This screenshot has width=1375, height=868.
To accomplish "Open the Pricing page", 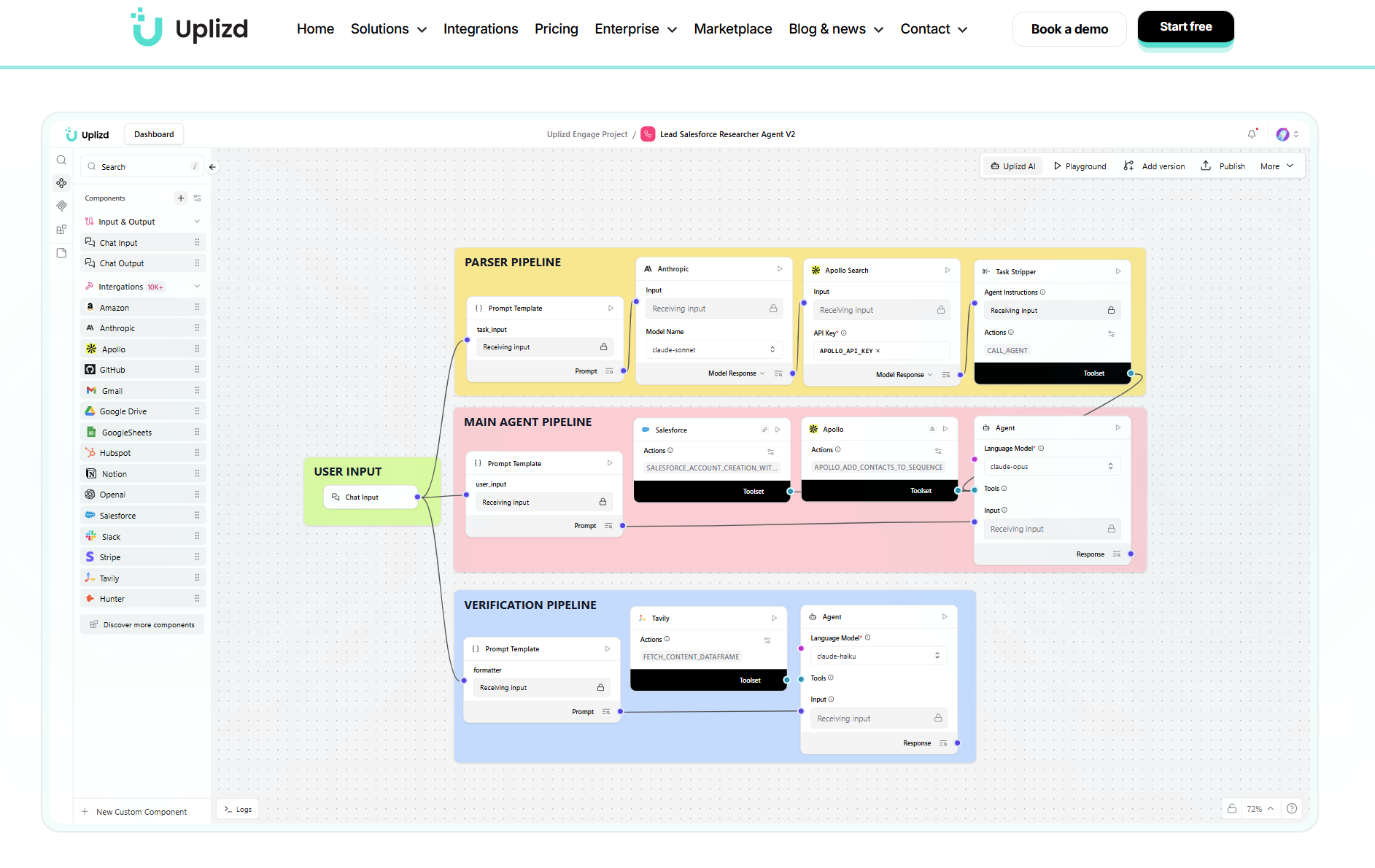I will point(556,29).
